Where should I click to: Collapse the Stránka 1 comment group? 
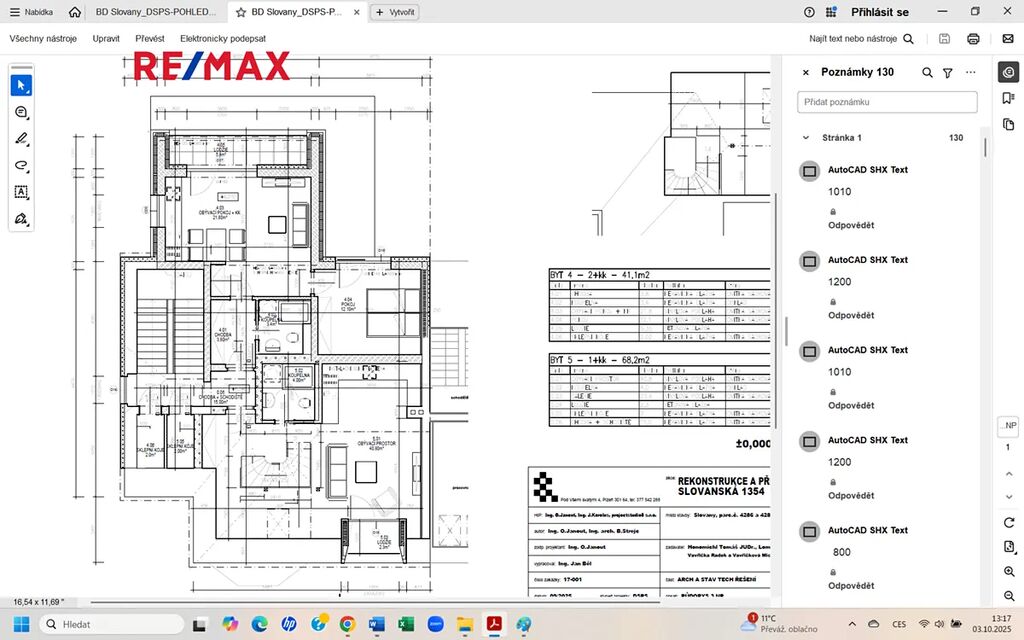[806, 138]
